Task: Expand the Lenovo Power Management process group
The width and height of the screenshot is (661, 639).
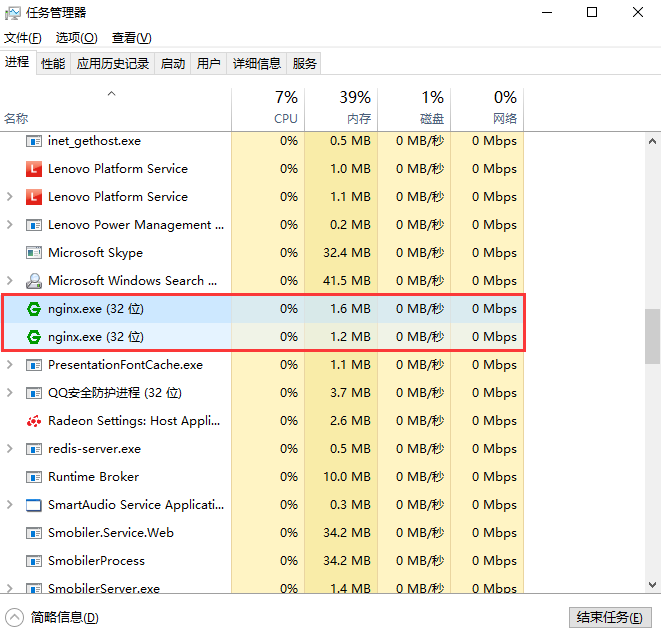Action: tap(10, 225)
